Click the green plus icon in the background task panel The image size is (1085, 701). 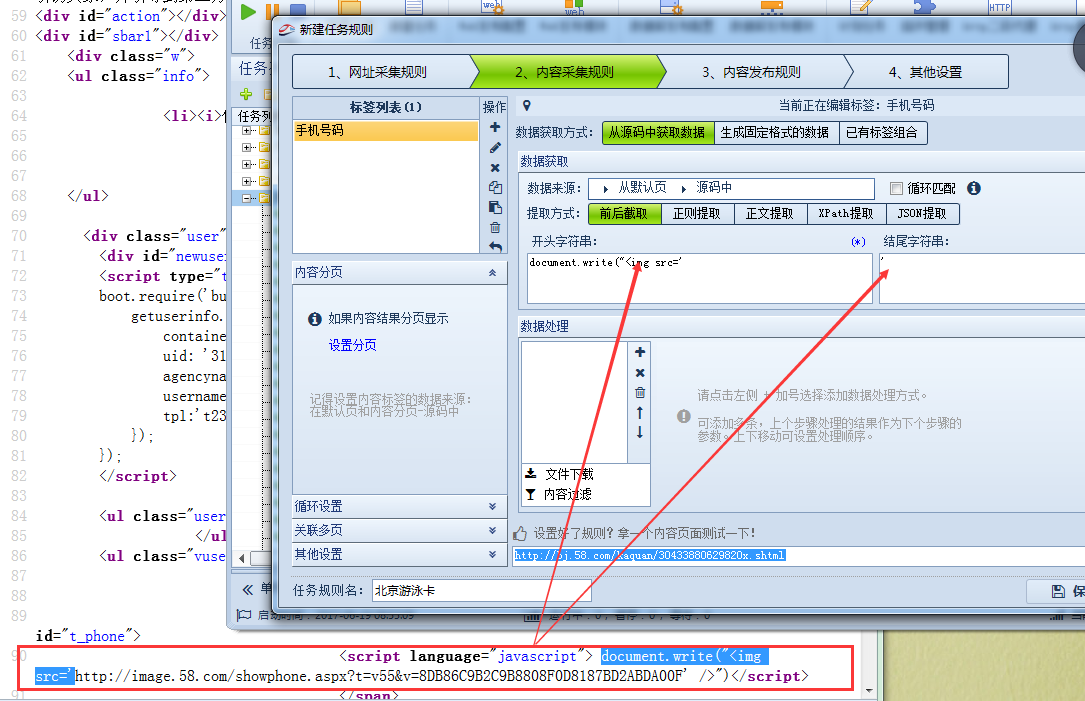click(246, 94)
